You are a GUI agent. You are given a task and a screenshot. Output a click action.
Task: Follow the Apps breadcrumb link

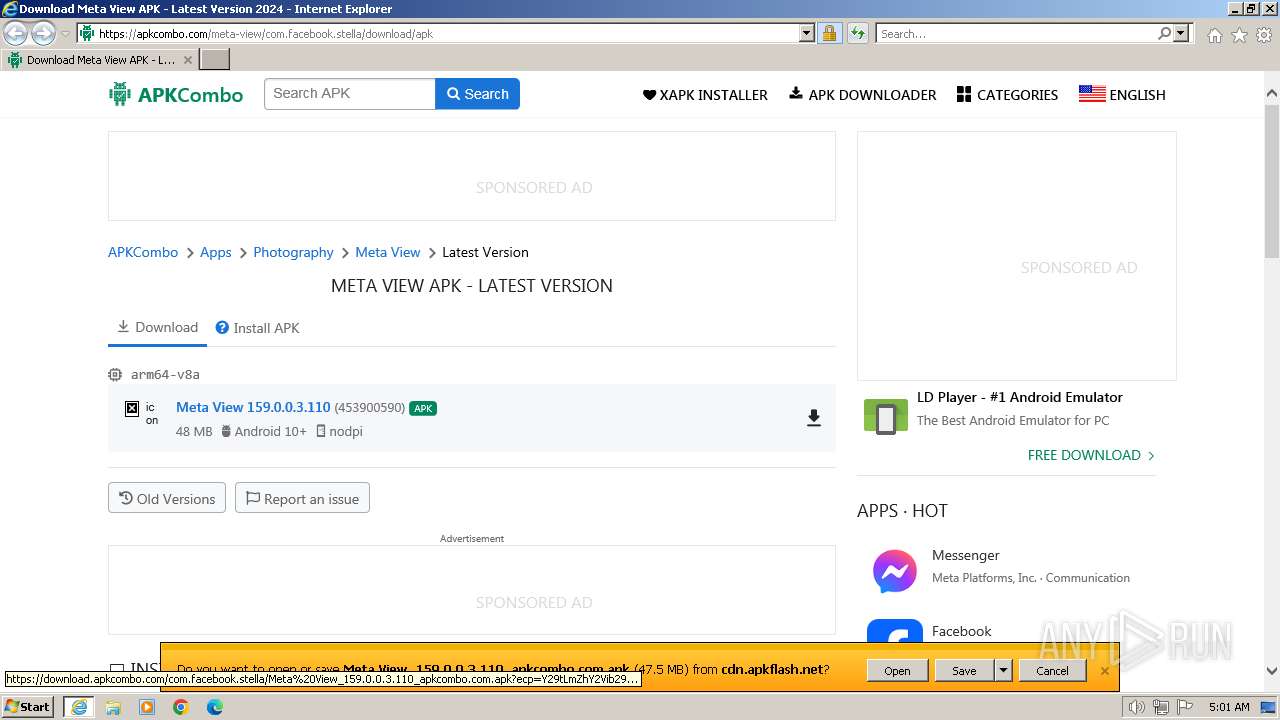216,252
